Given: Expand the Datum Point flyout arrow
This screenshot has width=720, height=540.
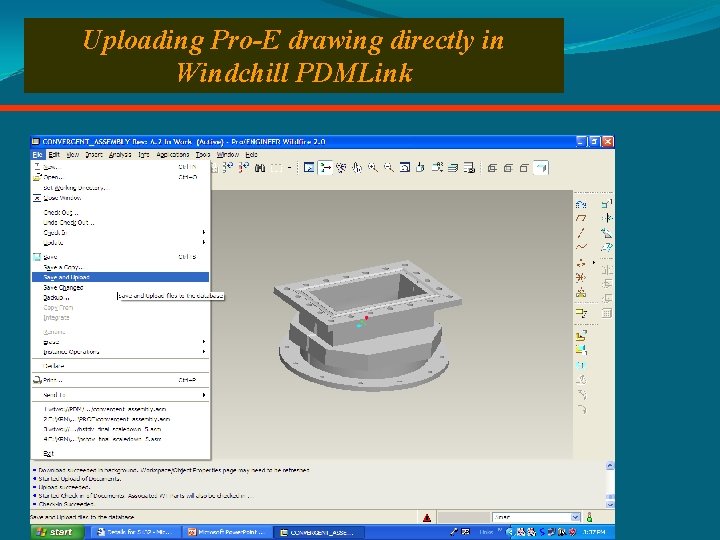Looking at the screenshot, I should click(x=594, y=263).
